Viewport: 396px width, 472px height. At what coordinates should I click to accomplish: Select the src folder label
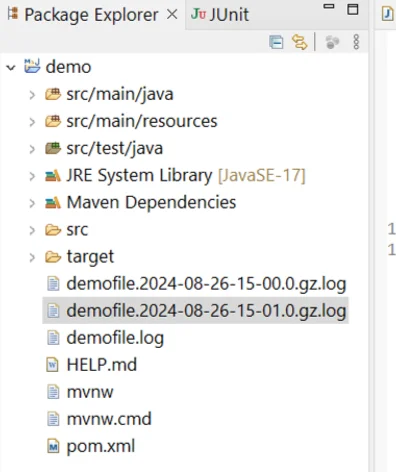pos(77,230)
